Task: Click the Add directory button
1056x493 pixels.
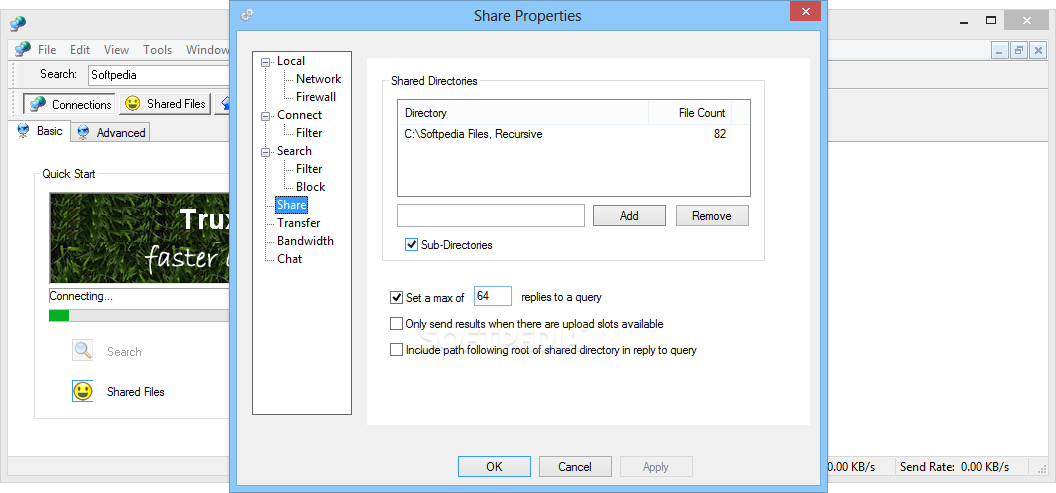Action: 629,216
